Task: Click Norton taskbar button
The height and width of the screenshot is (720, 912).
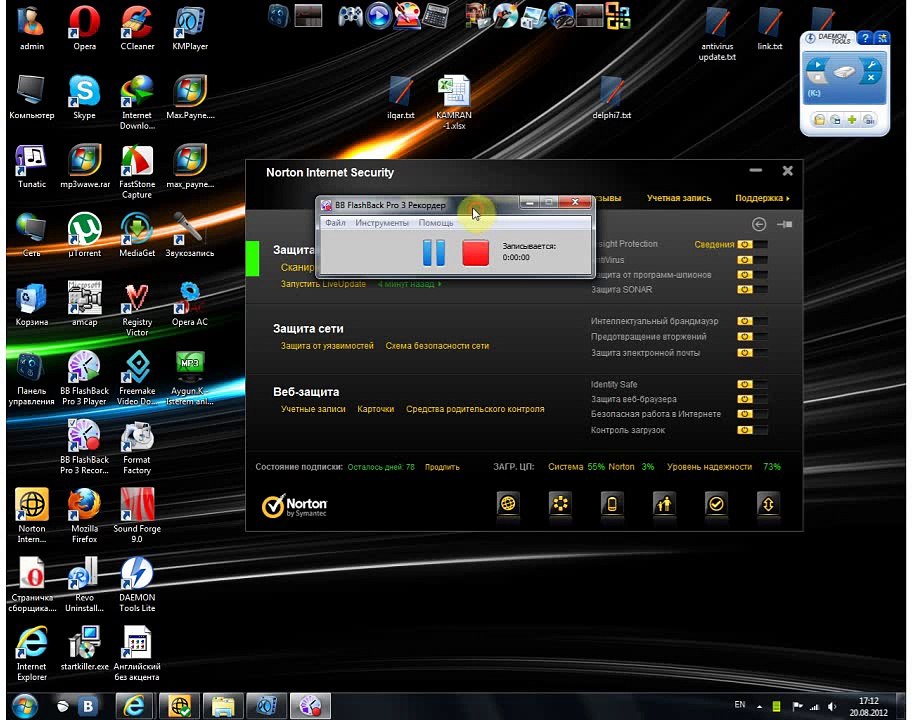Action: 179,706
